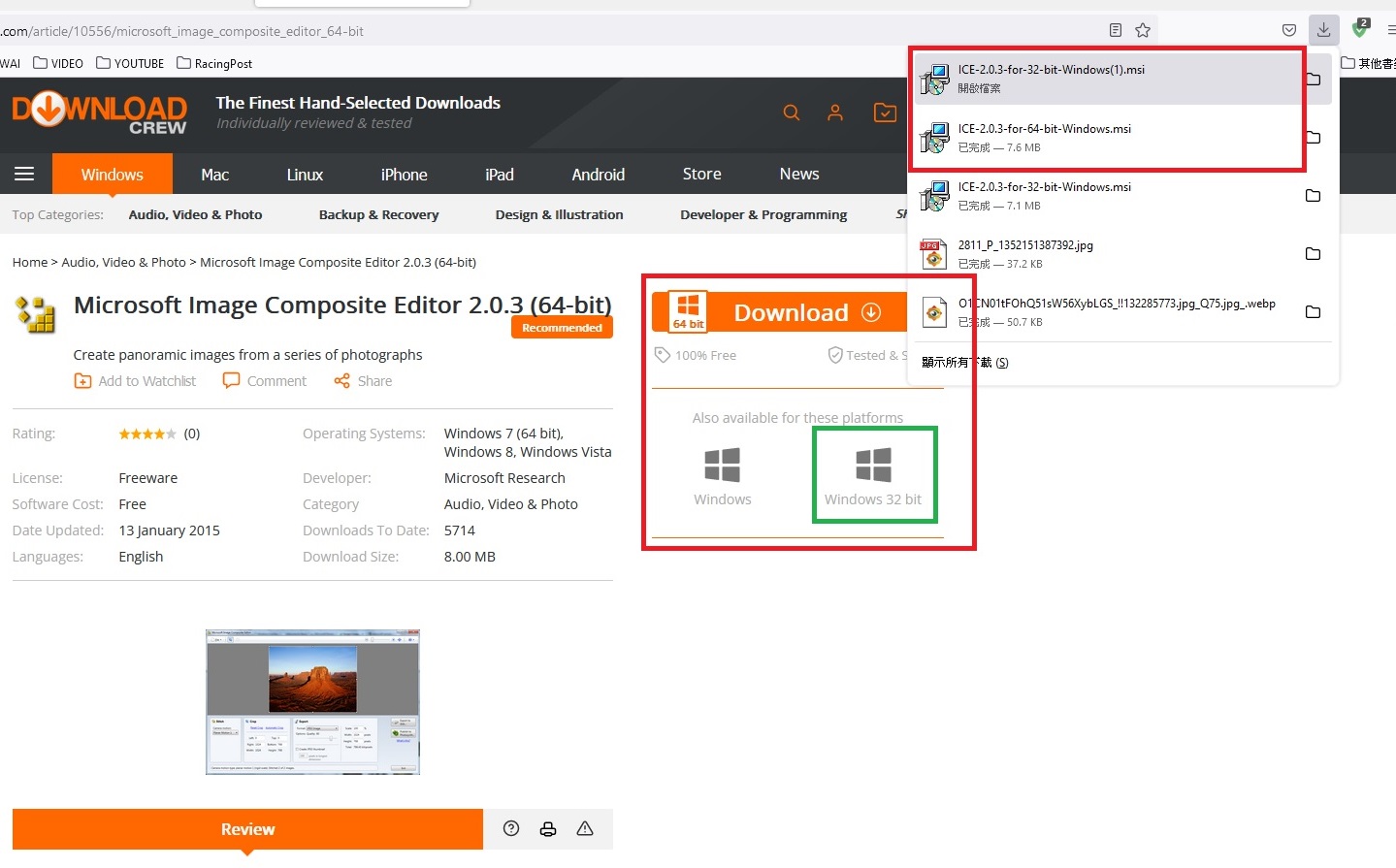The width and height of the screenshot is (1396, 868).
Task: Click Home in the breadcrumb
Action: [30, 262]
